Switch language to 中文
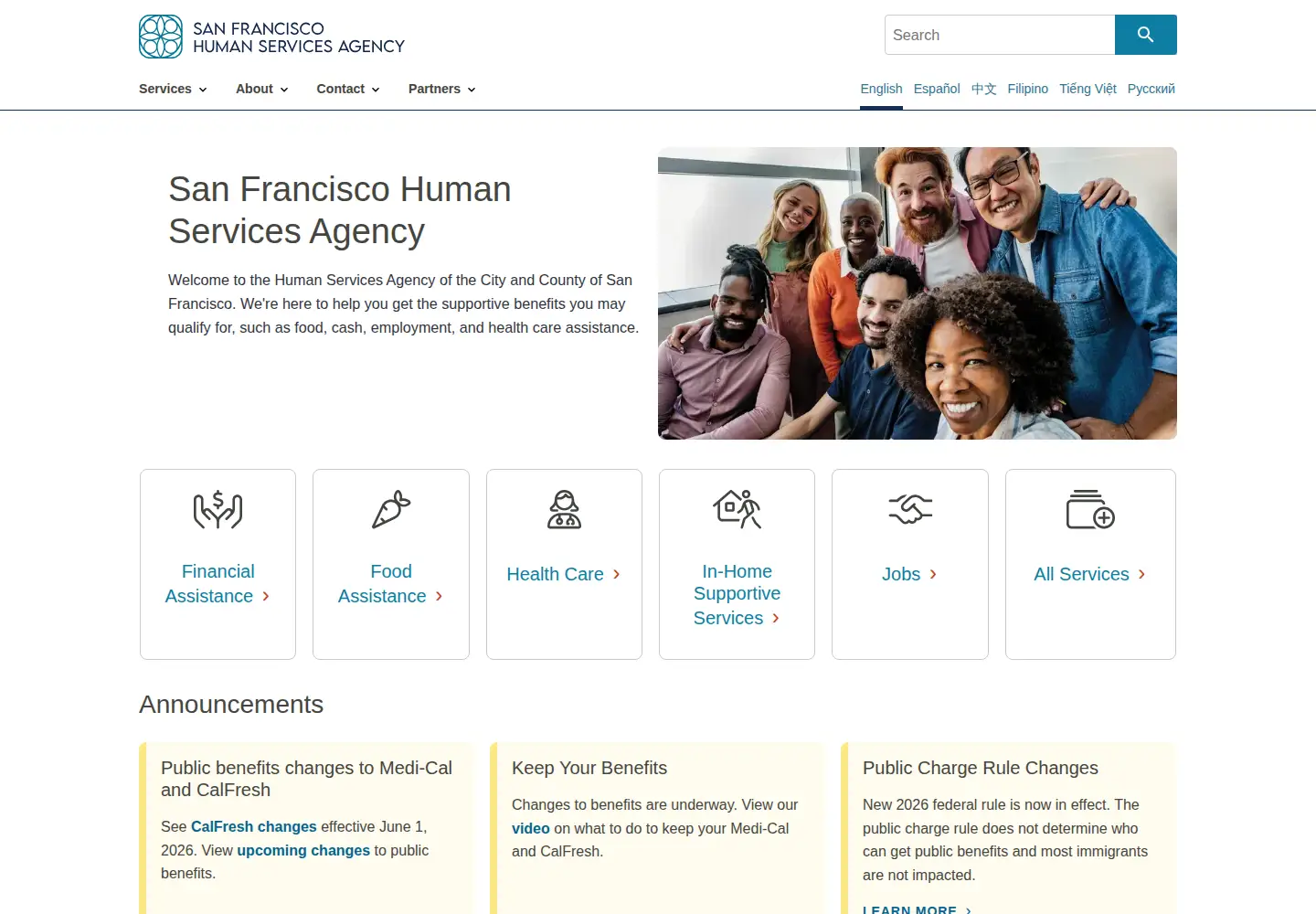Viewport: 1316px width, 914px height. point(983,89)
